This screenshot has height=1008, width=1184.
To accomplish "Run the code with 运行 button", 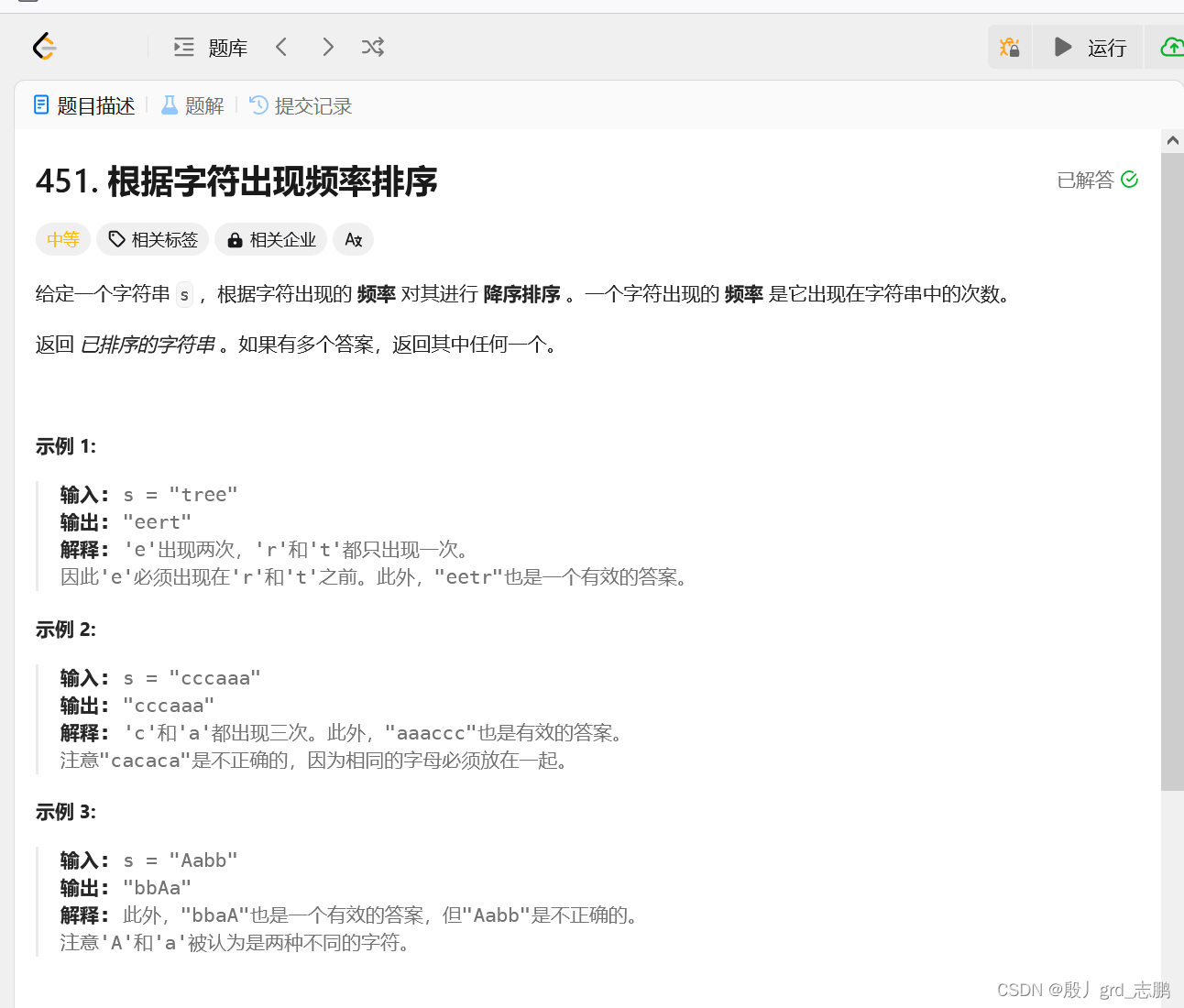I will [x=1089, y=48].
